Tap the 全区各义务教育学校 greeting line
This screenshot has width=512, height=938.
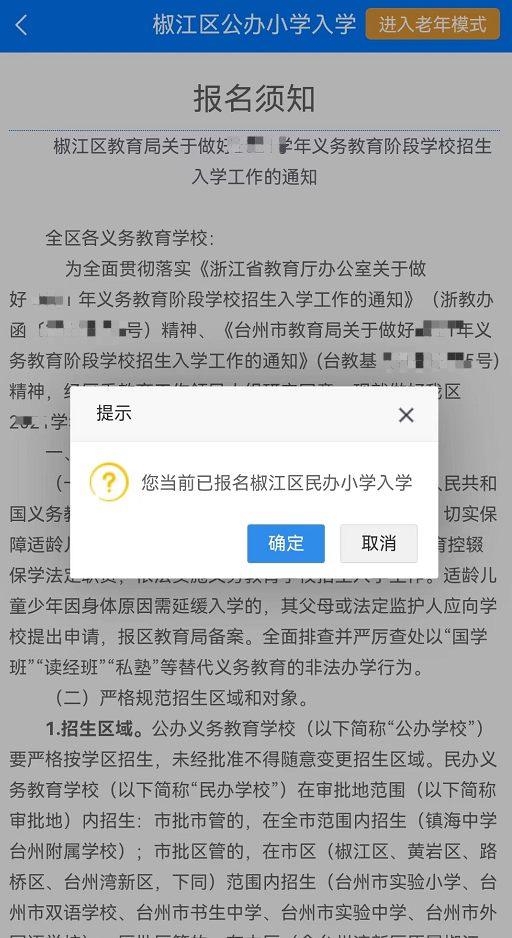tap(129, 239)
